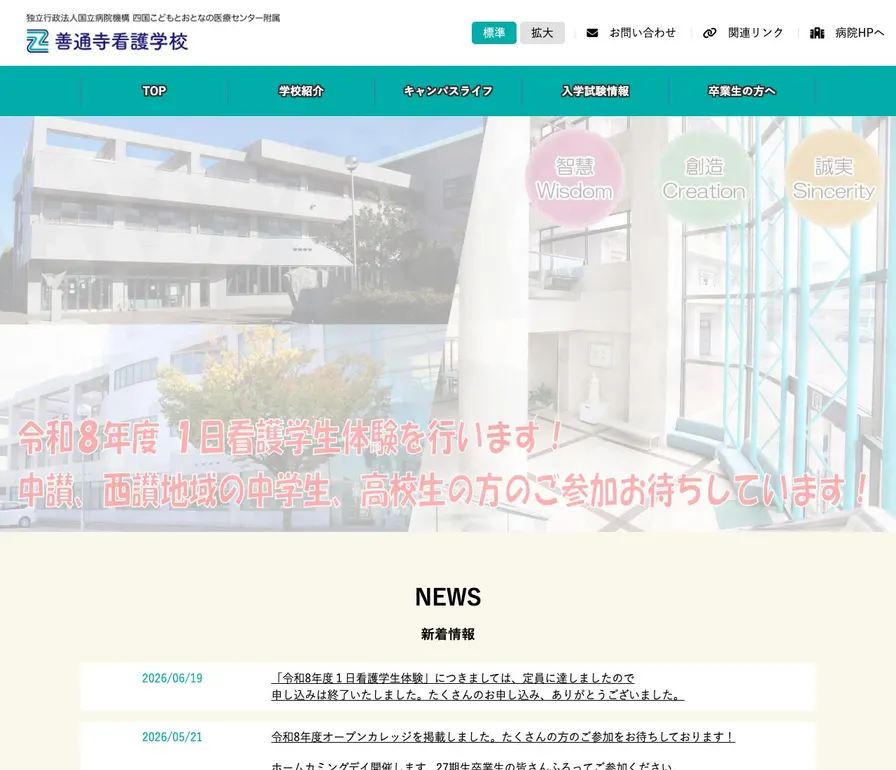
Task: Click the NEWS heading
Action: [x=448, y=597]
